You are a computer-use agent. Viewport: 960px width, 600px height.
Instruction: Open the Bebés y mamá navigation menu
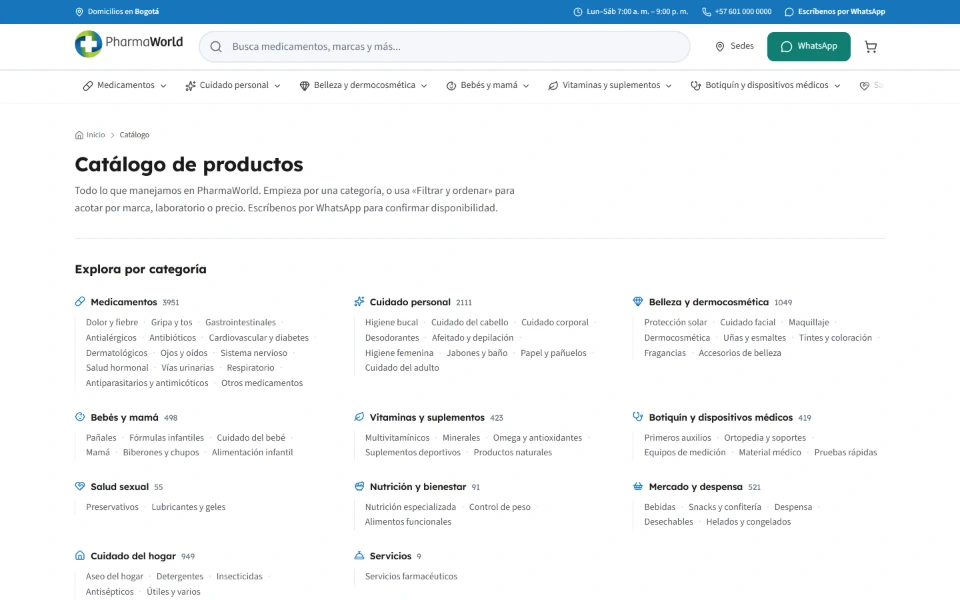488,86
